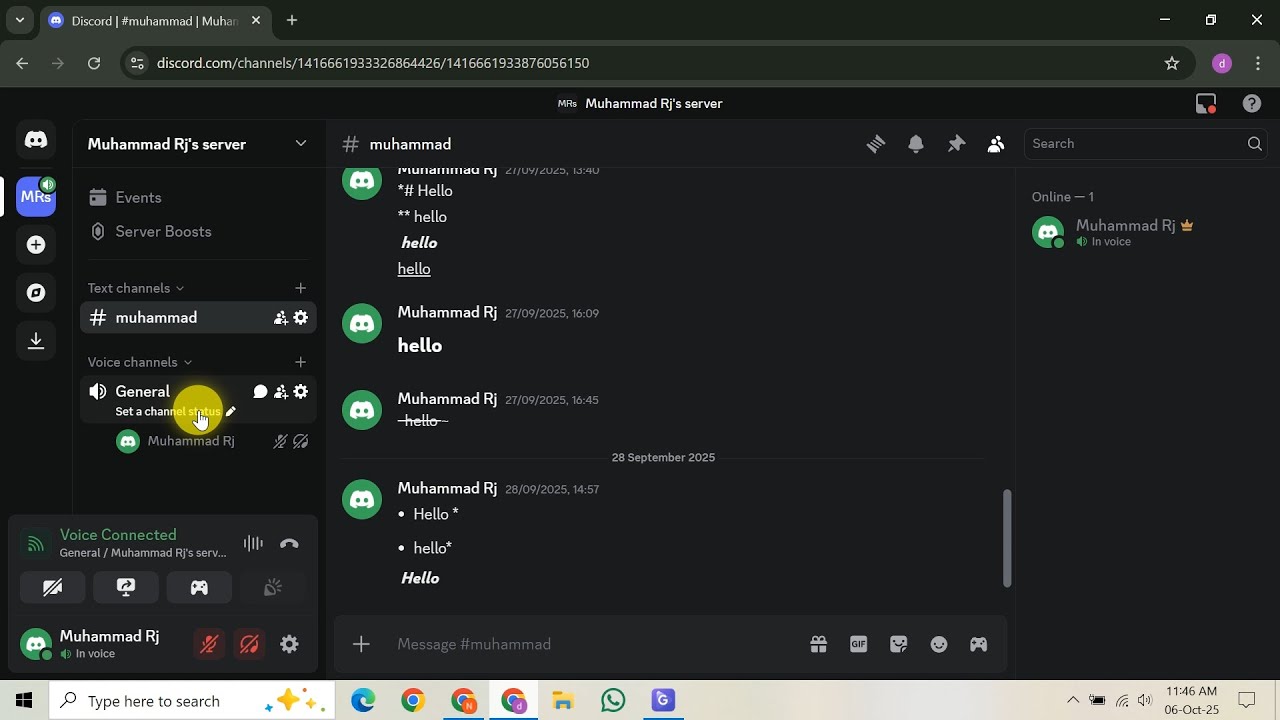The width and height of the screenshot is (1280, 720).
Task: Open Events in server sidebar
Action: [198, 198]
